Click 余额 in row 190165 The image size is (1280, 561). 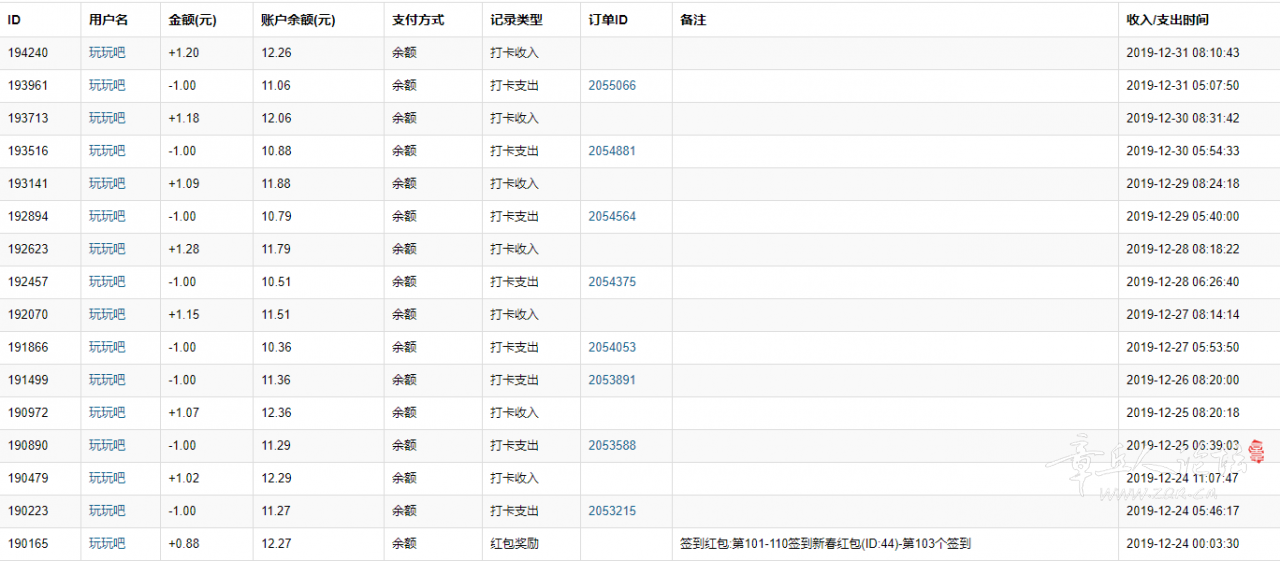click(404, 544)
